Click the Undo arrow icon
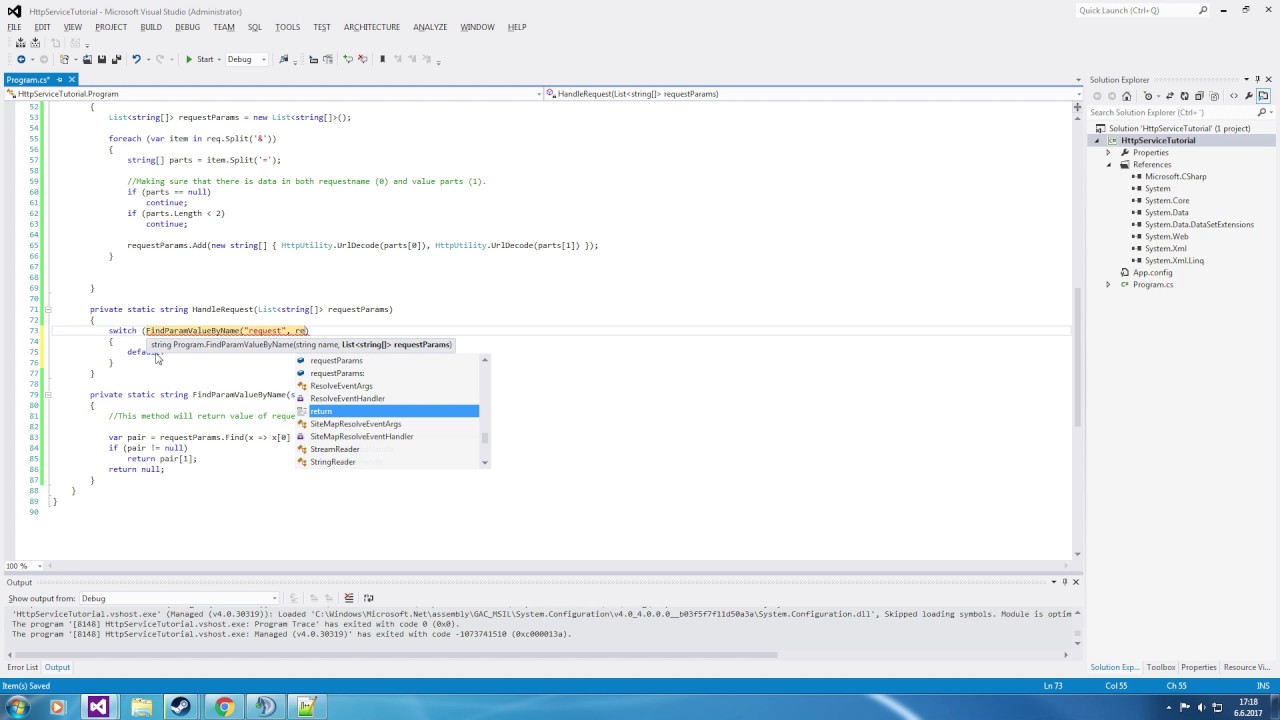The image size is (1280, 720). pyautogui.click(x=136, y=59)
